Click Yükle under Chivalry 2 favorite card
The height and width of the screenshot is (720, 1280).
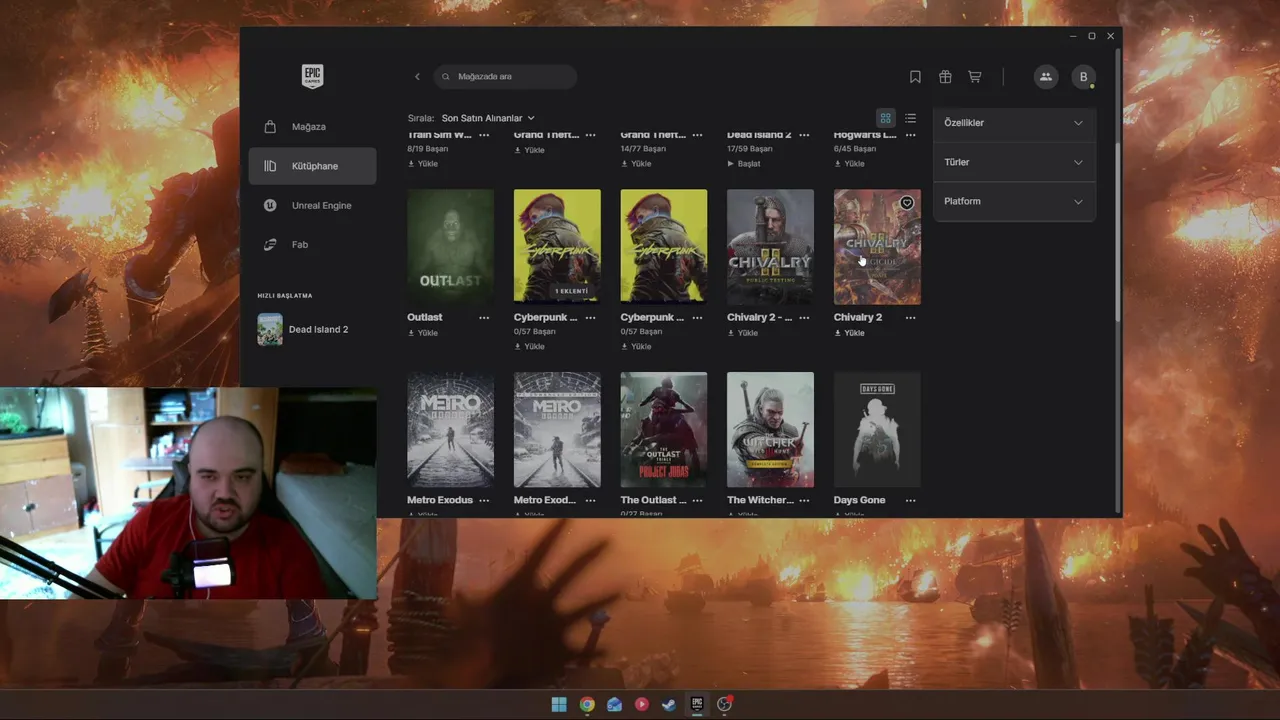(x=849, y=333)
